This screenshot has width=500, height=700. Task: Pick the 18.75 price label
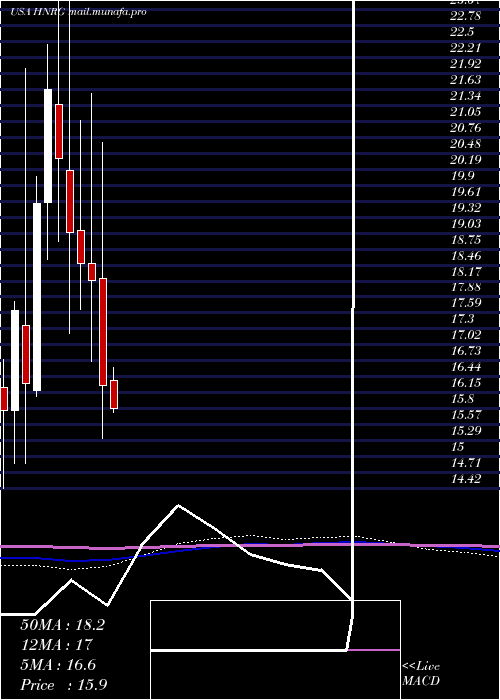coord(466,240)
